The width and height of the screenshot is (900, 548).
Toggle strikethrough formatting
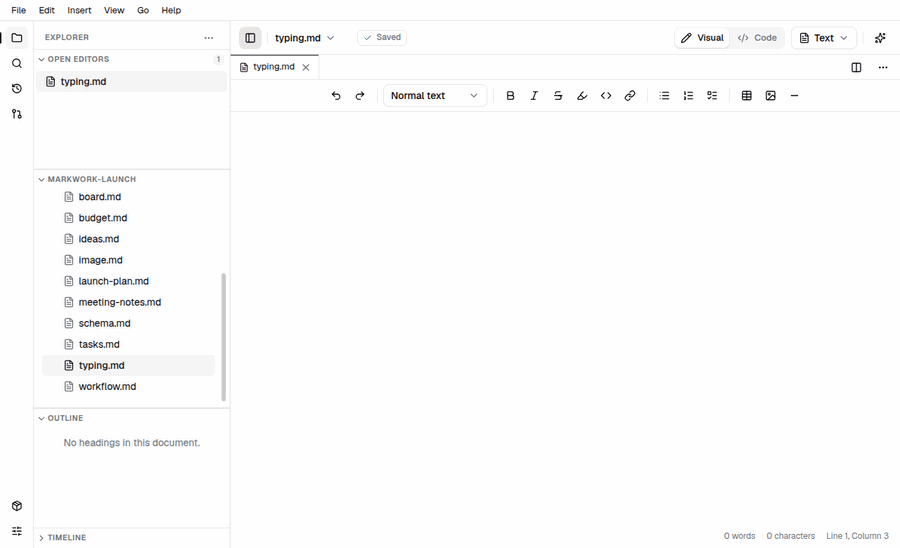(x=558, y=96)
